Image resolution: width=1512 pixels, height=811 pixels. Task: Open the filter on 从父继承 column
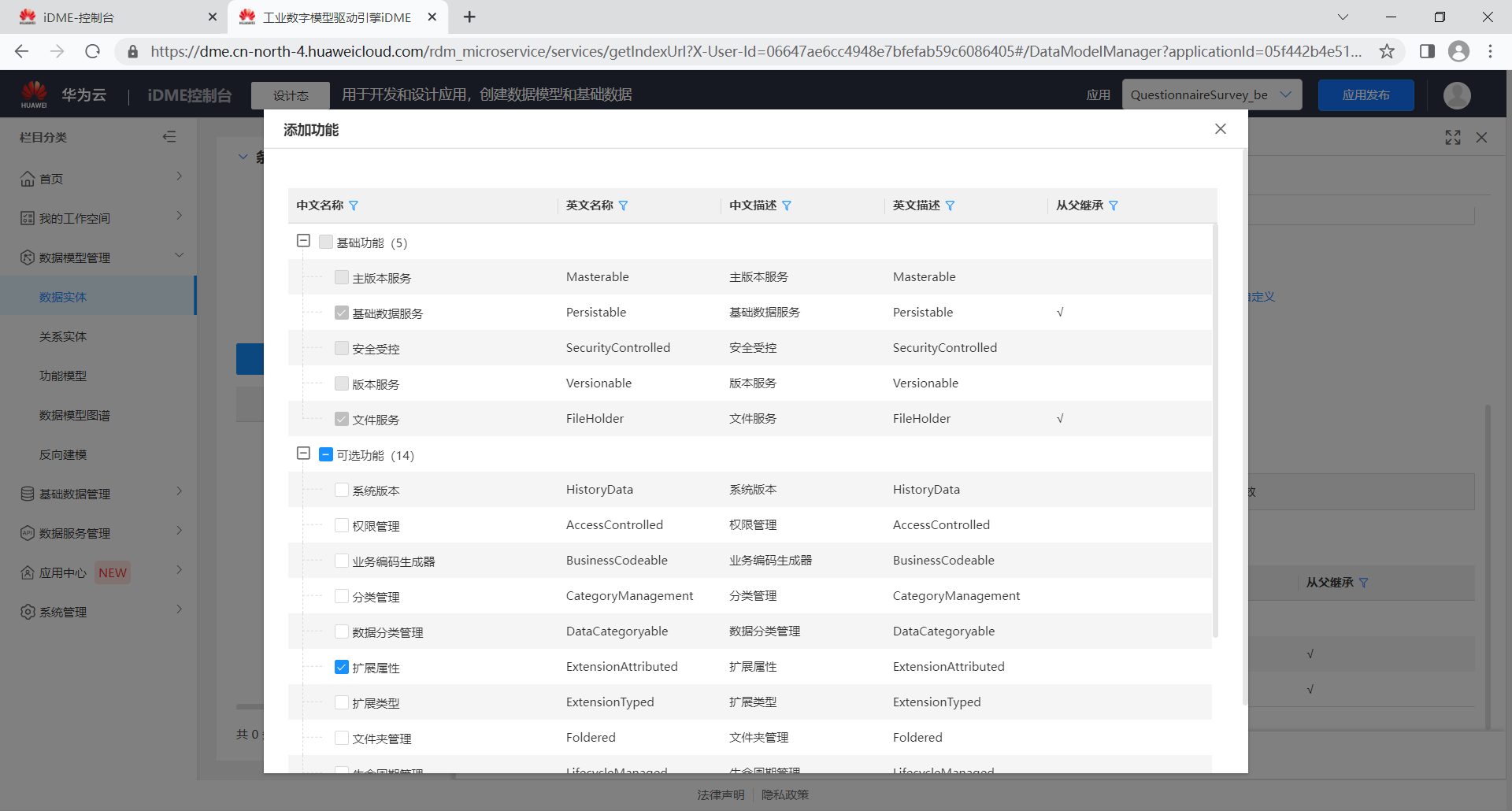click(x=1115, y=206)
